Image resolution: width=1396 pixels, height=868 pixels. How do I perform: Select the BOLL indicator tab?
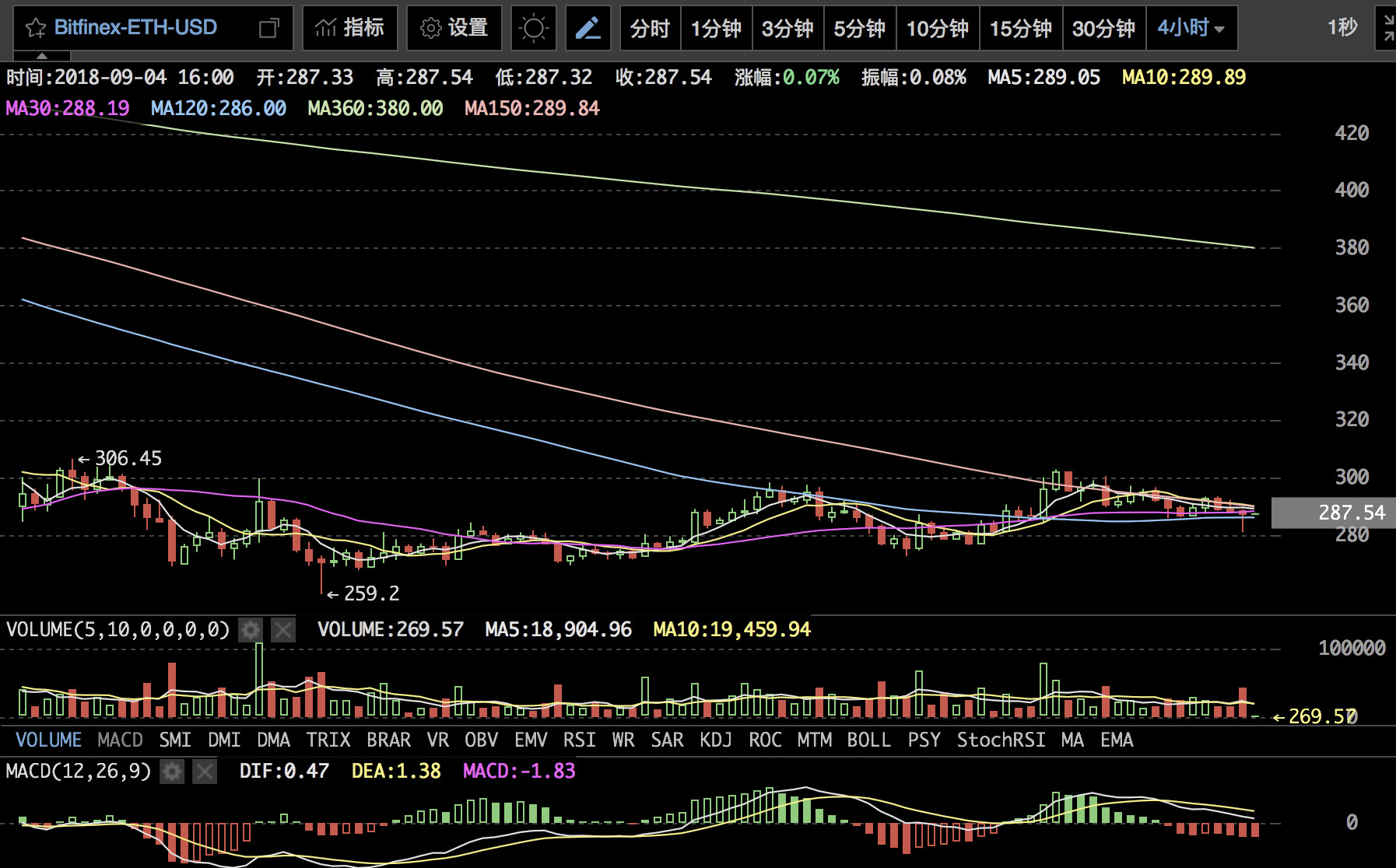(x=868, y=740)
